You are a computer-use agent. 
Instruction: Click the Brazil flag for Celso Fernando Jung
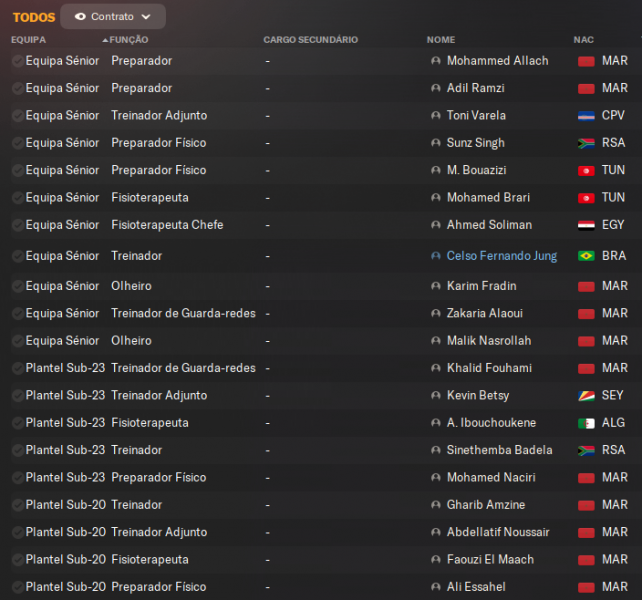587,256
